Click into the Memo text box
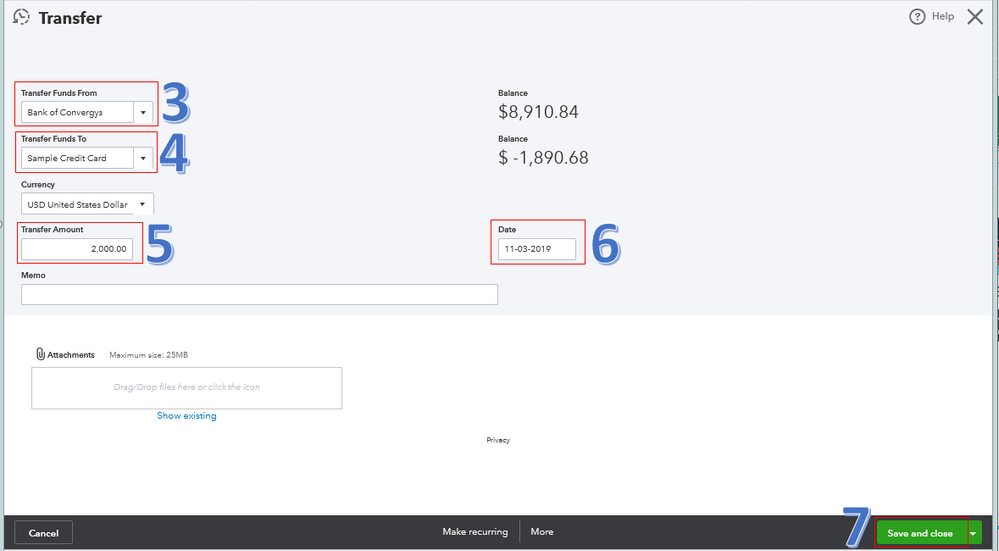 (259, 295)
